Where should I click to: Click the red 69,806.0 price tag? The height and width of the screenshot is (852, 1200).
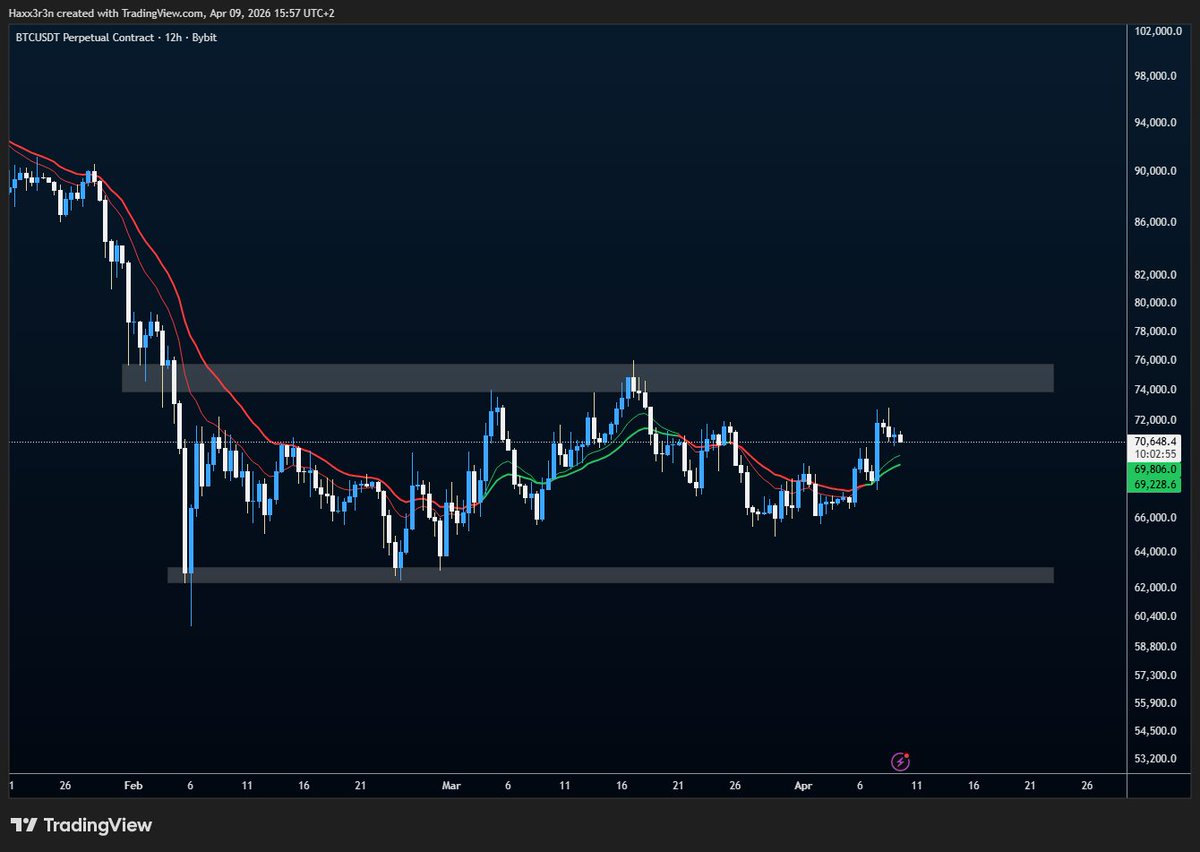tap(1153, 468)
